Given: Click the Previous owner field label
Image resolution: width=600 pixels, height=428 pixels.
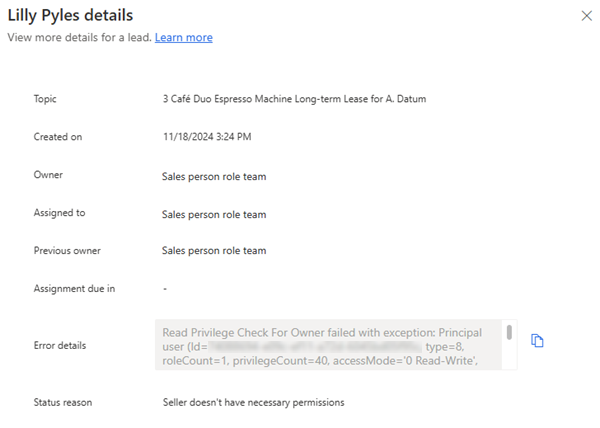Looking at the screenshot, I should (67, 250).
